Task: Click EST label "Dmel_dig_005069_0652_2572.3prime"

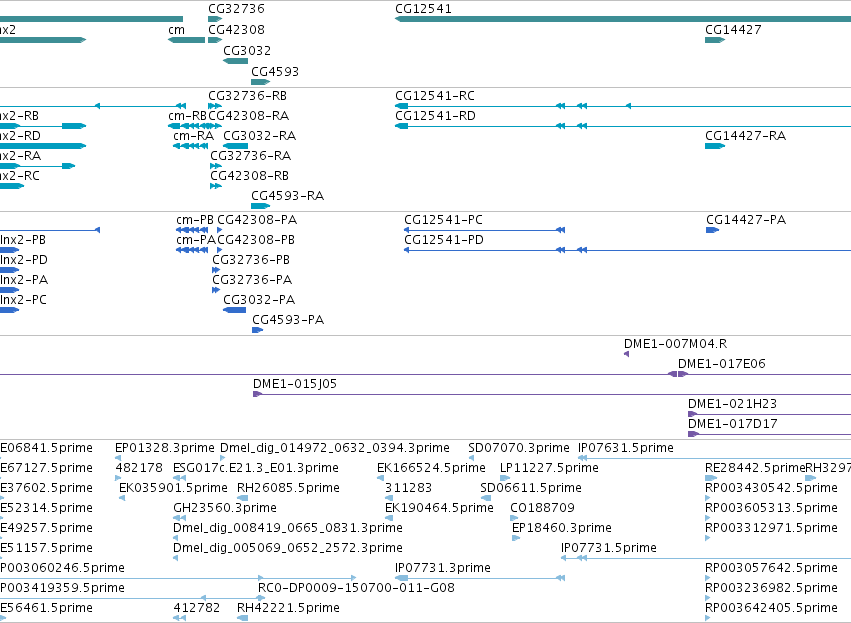Action: click(288, 548)
